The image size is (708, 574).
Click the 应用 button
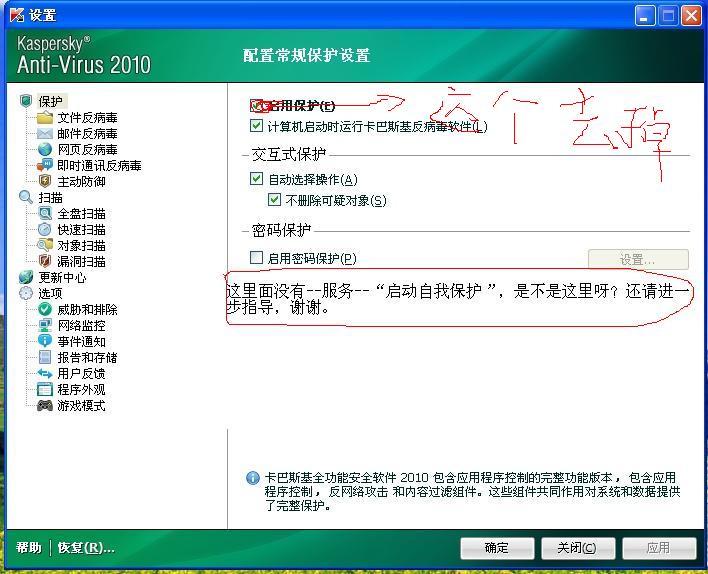point(658,548)
